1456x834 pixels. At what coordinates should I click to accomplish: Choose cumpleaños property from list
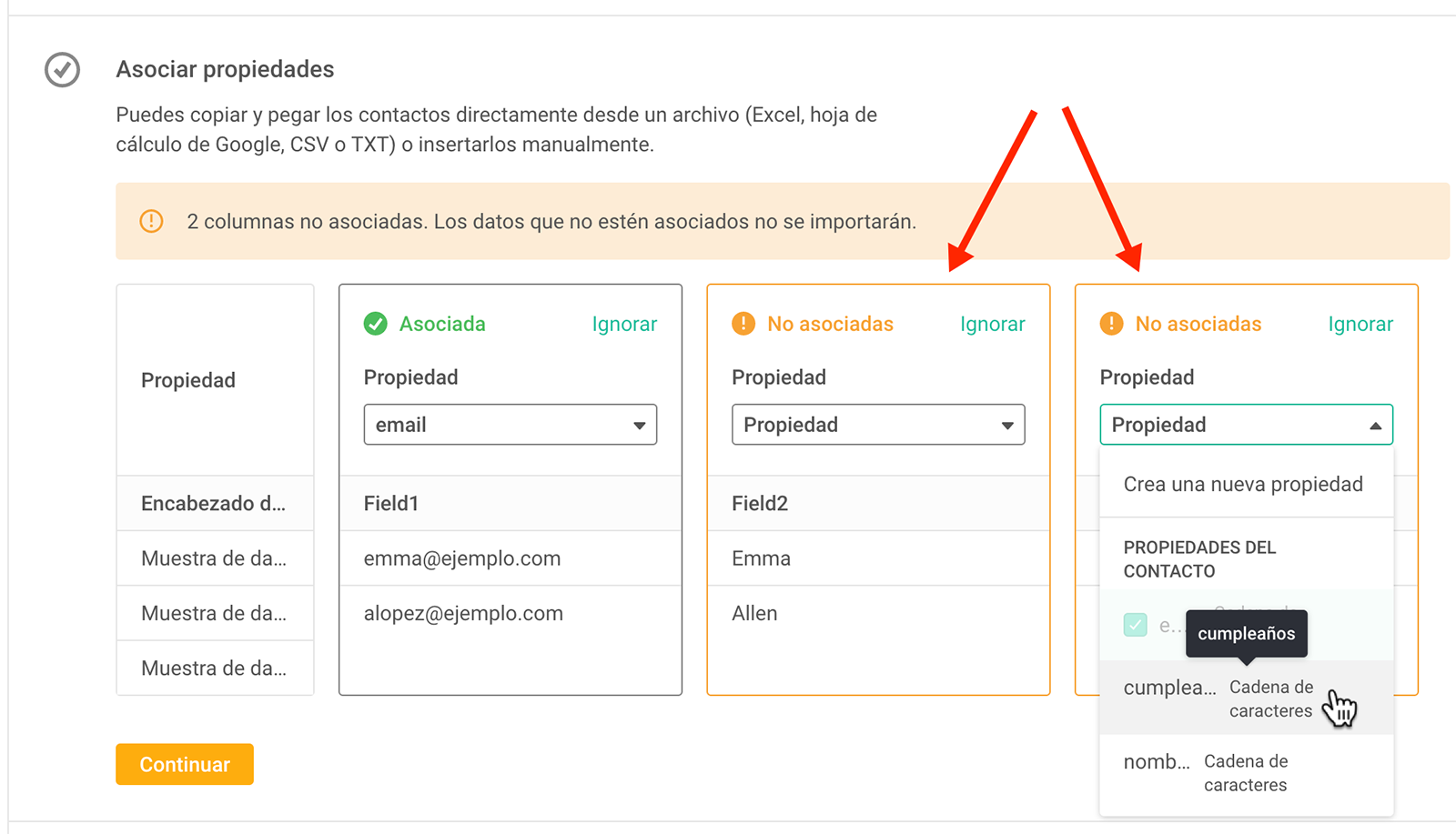(1246, 698)
